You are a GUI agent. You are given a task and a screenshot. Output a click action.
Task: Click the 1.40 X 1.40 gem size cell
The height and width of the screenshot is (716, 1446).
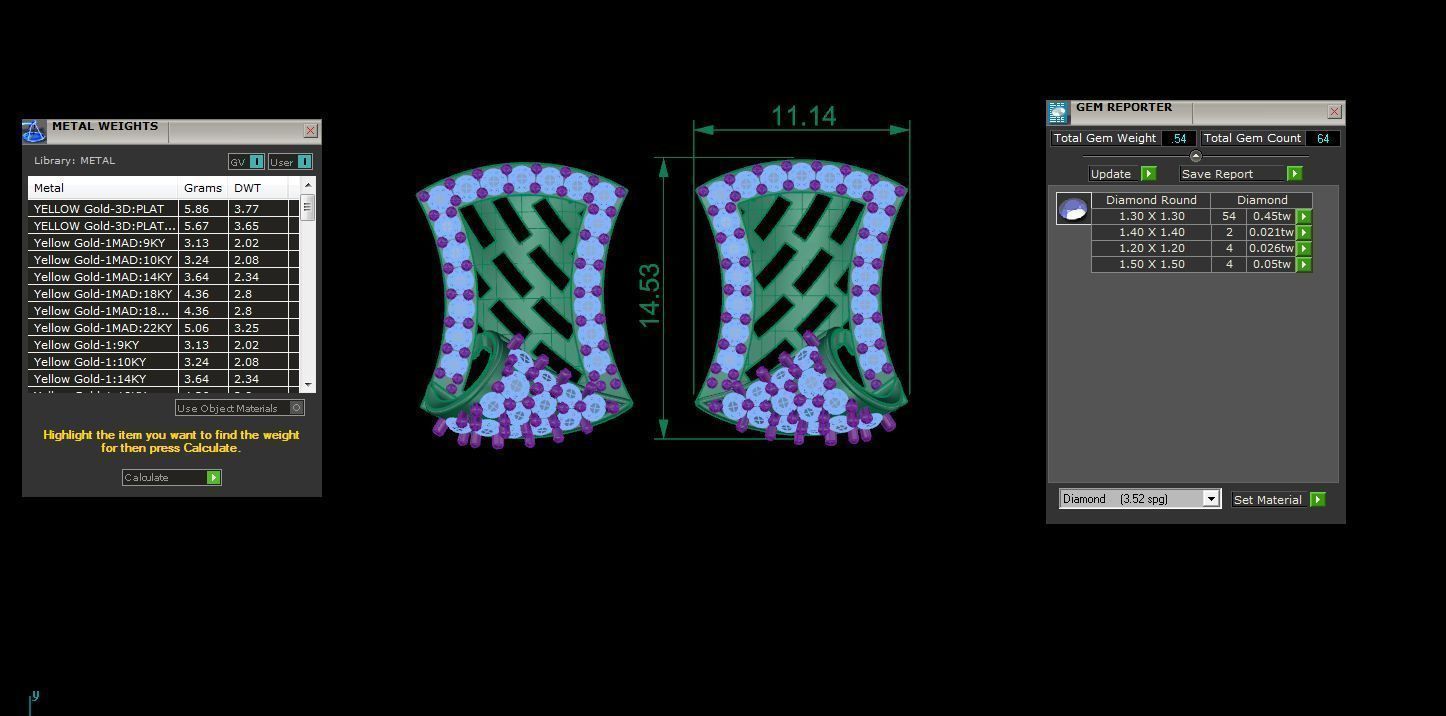tap(1151, 232)
